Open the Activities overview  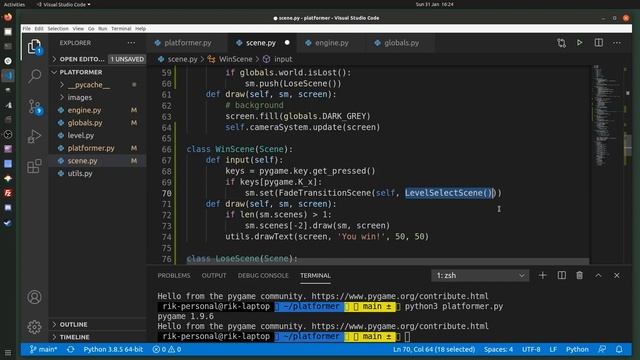tap(14, 4)
